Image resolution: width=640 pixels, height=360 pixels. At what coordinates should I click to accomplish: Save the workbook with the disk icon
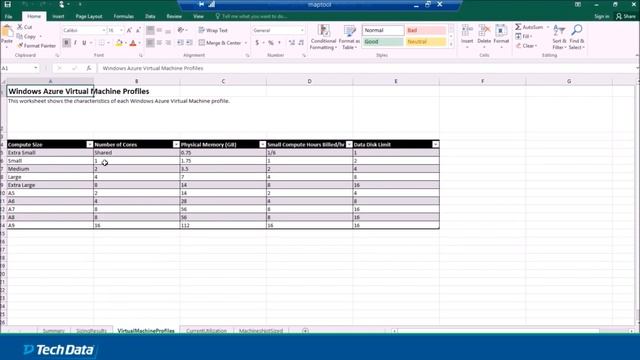coord(7,4)
